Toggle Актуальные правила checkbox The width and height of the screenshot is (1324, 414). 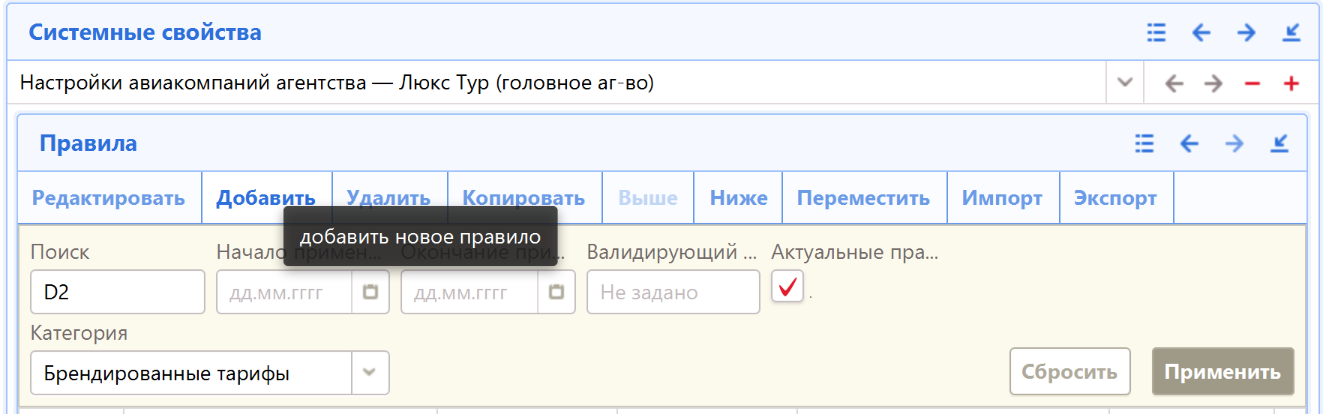[x=788, y=289]
